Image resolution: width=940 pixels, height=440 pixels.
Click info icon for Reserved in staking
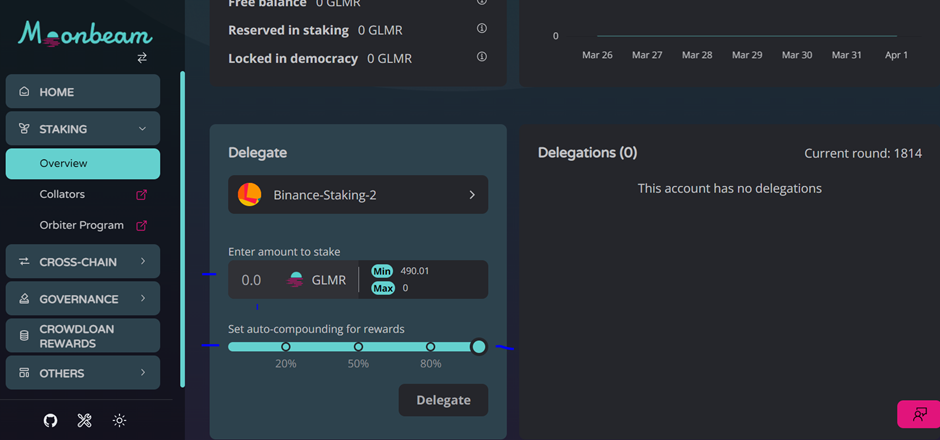click(481, 29)
